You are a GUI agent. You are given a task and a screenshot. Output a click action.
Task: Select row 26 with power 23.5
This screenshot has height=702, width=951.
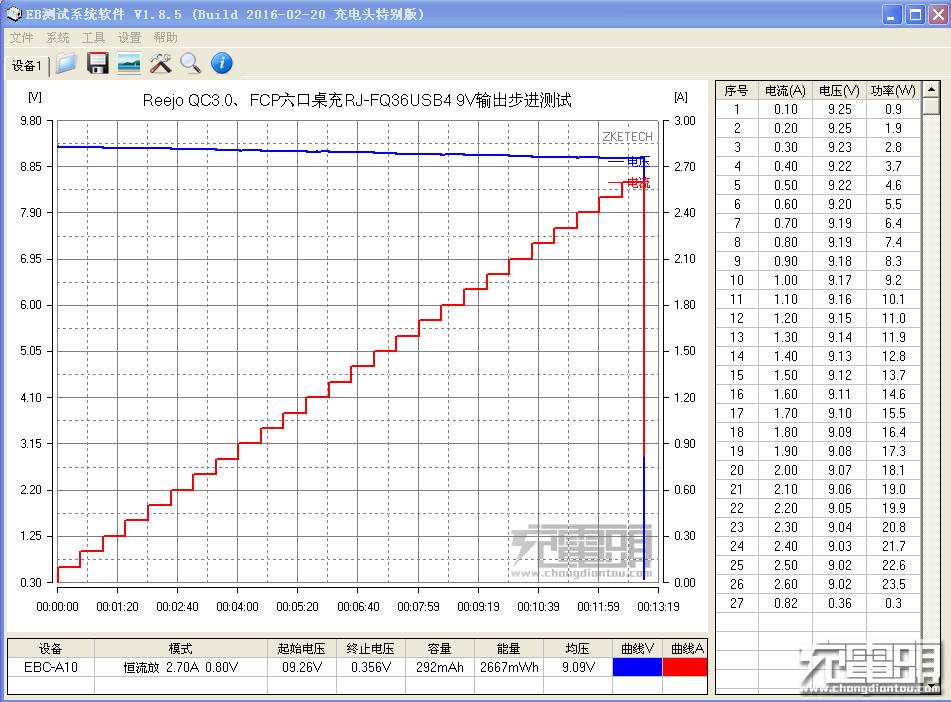pos(818,584)
